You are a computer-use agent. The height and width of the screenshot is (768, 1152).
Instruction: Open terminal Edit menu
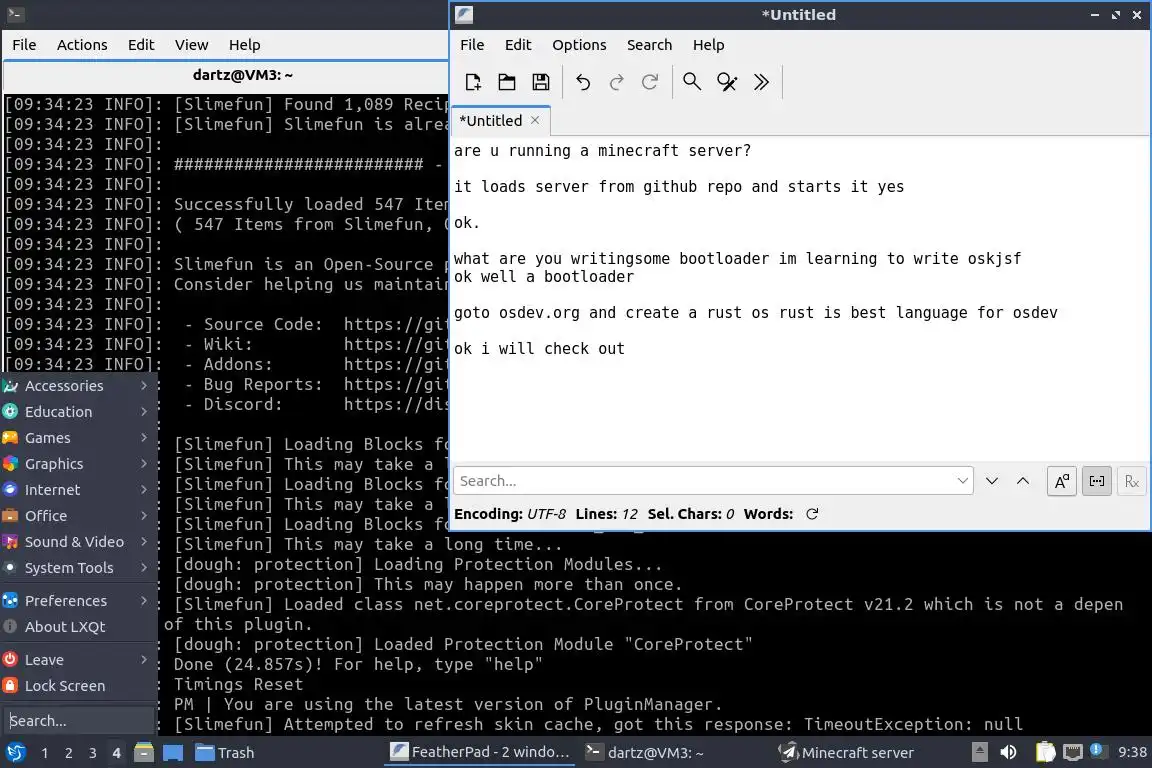click(141, 45)
